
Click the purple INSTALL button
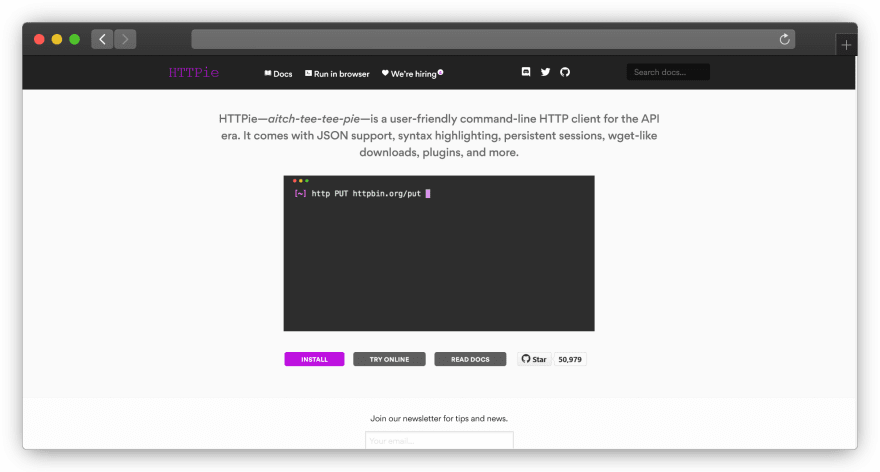(314, 359)
